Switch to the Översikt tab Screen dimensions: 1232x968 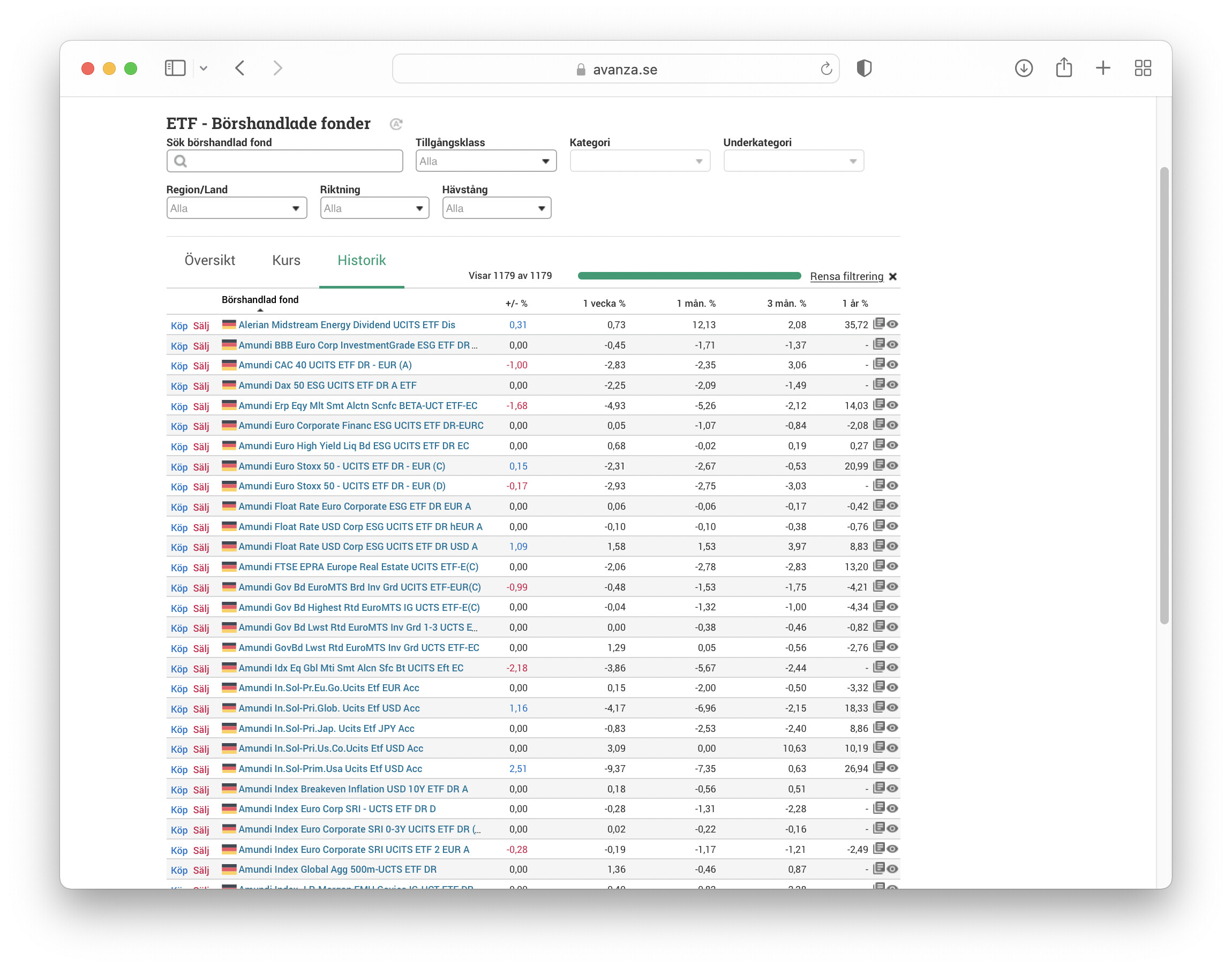tap(209, 260)
